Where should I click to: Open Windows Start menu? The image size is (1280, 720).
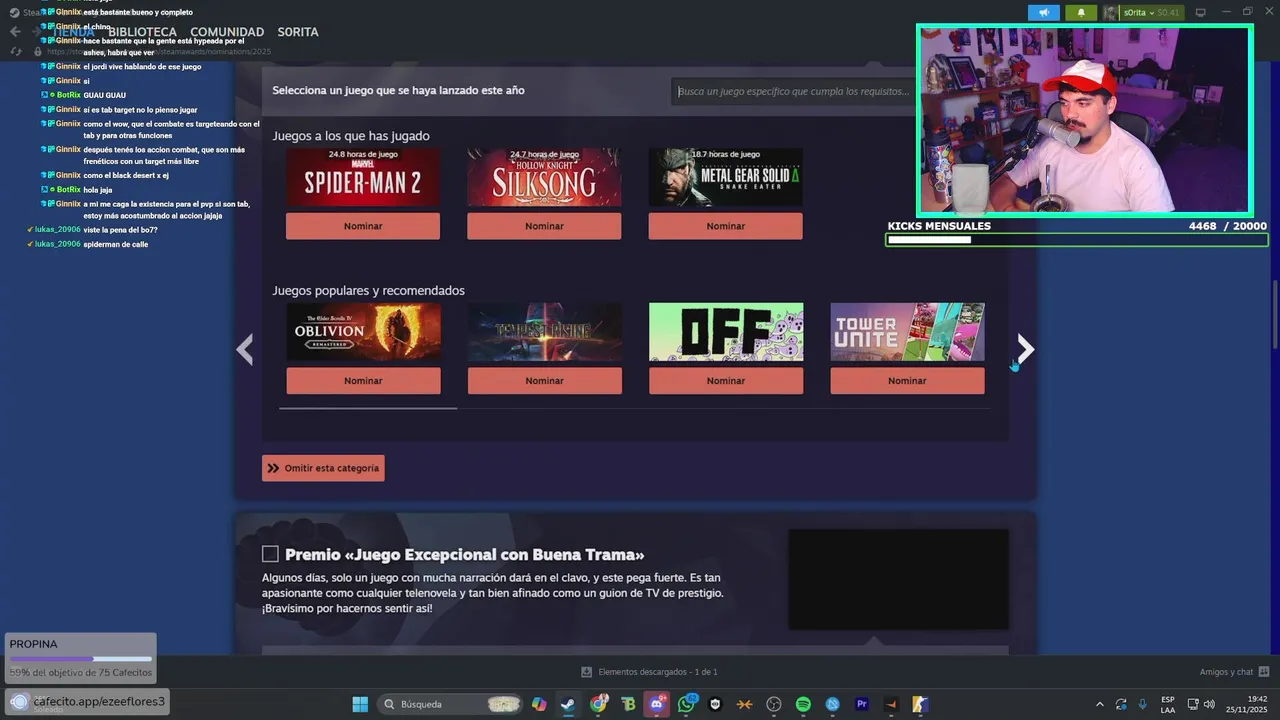360,704
